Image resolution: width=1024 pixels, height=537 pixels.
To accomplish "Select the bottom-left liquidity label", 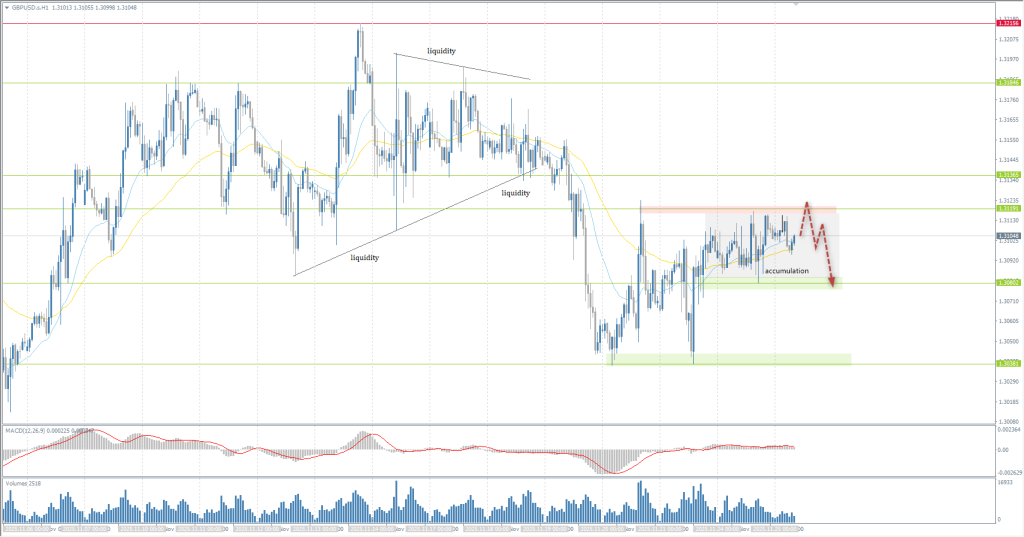I will point(364,257).
